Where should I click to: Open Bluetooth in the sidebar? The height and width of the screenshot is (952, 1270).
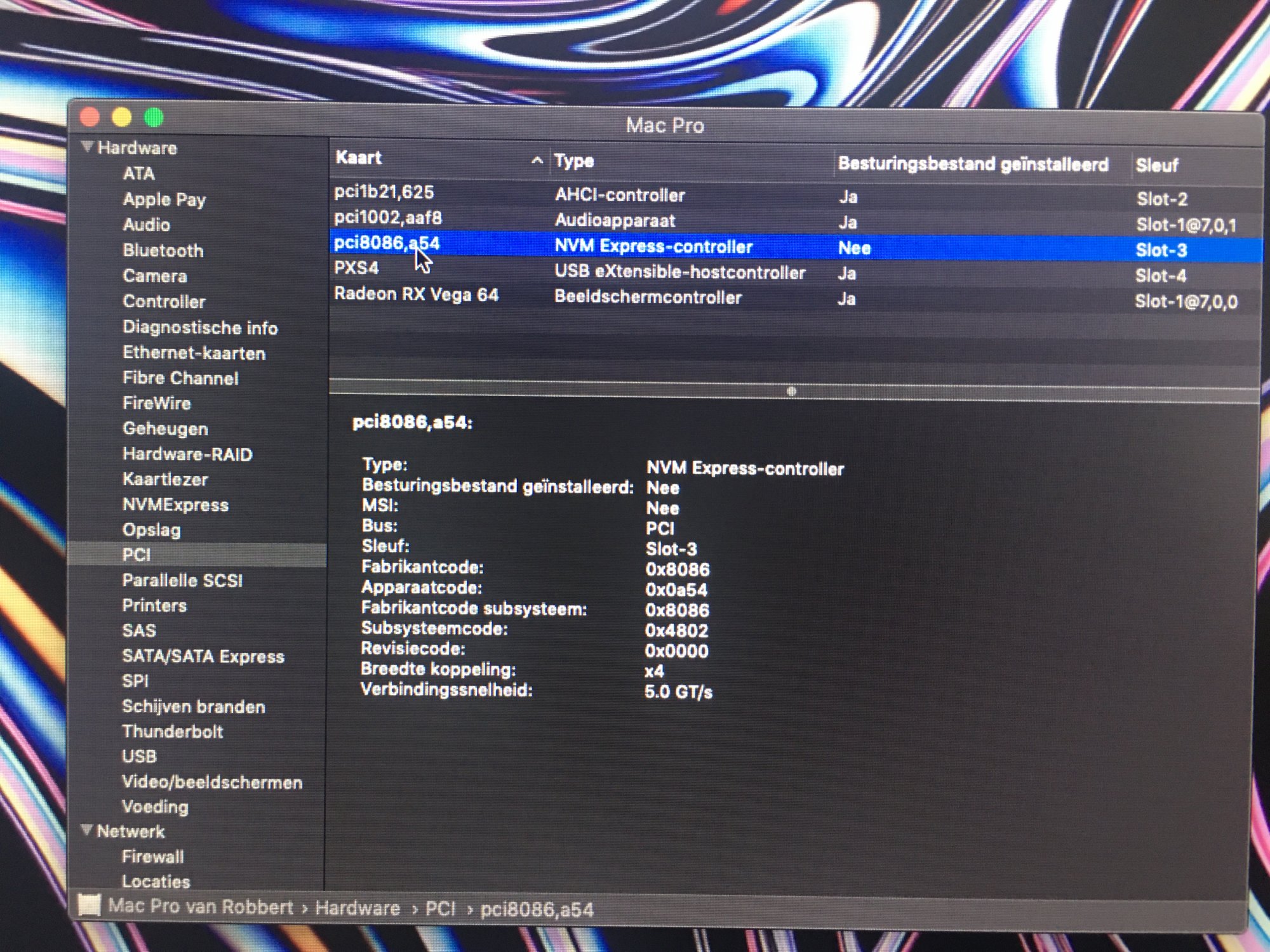(x=163, y=250)
